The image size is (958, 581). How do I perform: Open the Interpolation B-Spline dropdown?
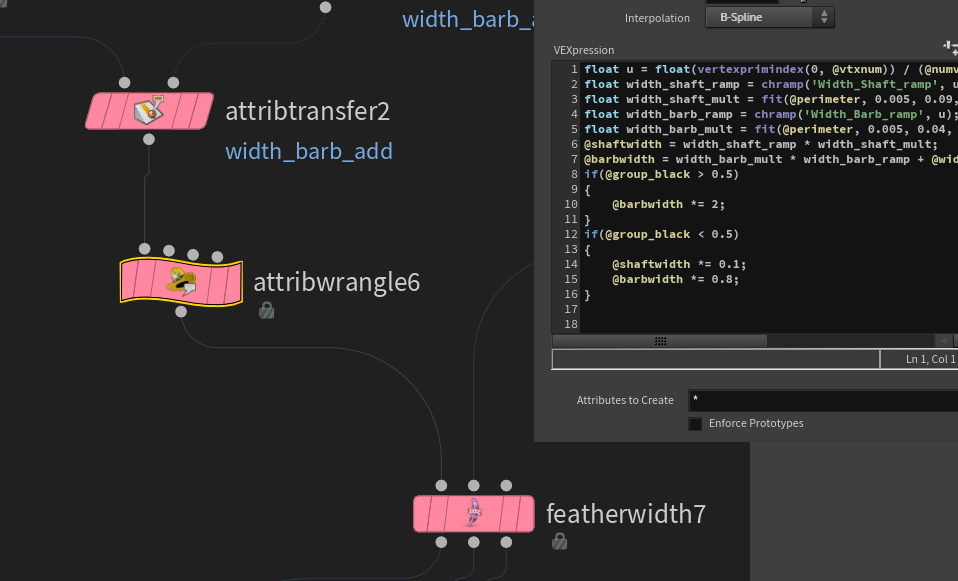pos(769,17)
